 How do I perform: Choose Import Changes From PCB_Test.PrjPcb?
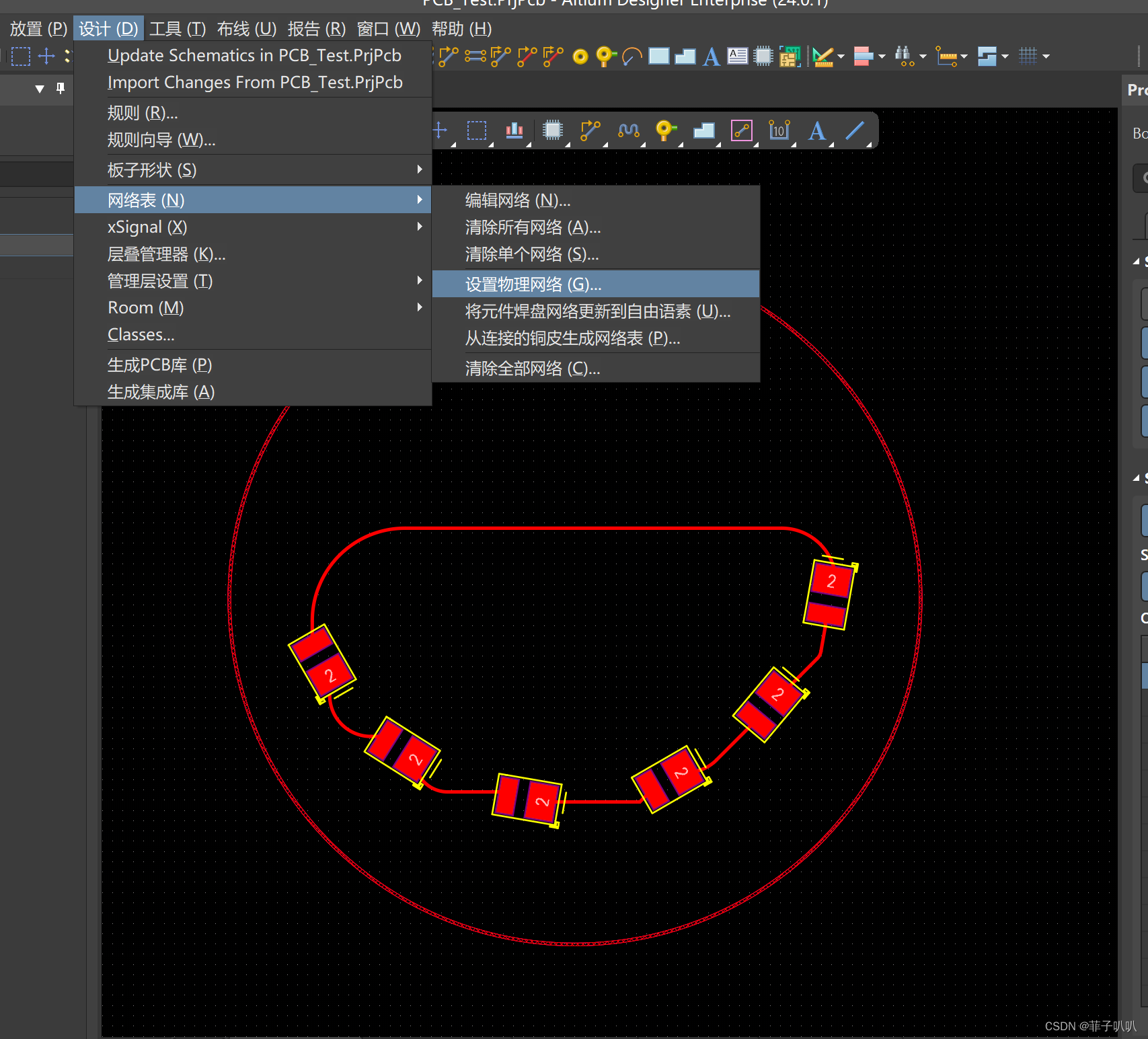click(252, 82)
